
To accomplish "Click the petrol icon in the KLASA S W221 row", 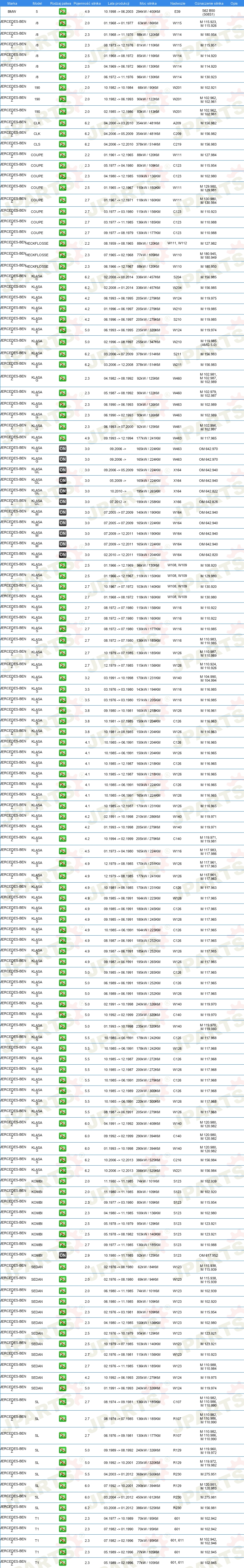I will click(x=62, y=1170).
